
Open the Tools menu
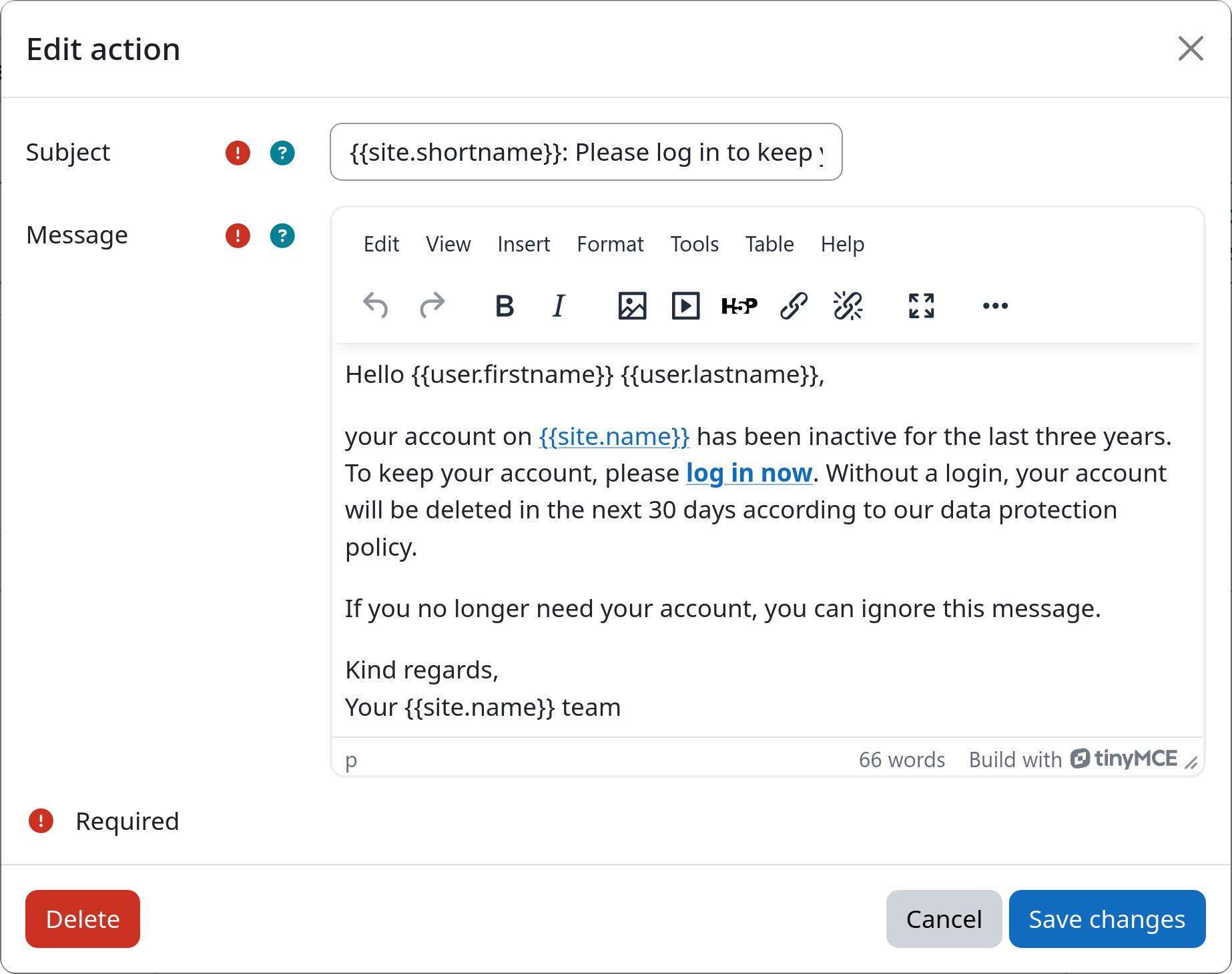(x=695, y=244)
